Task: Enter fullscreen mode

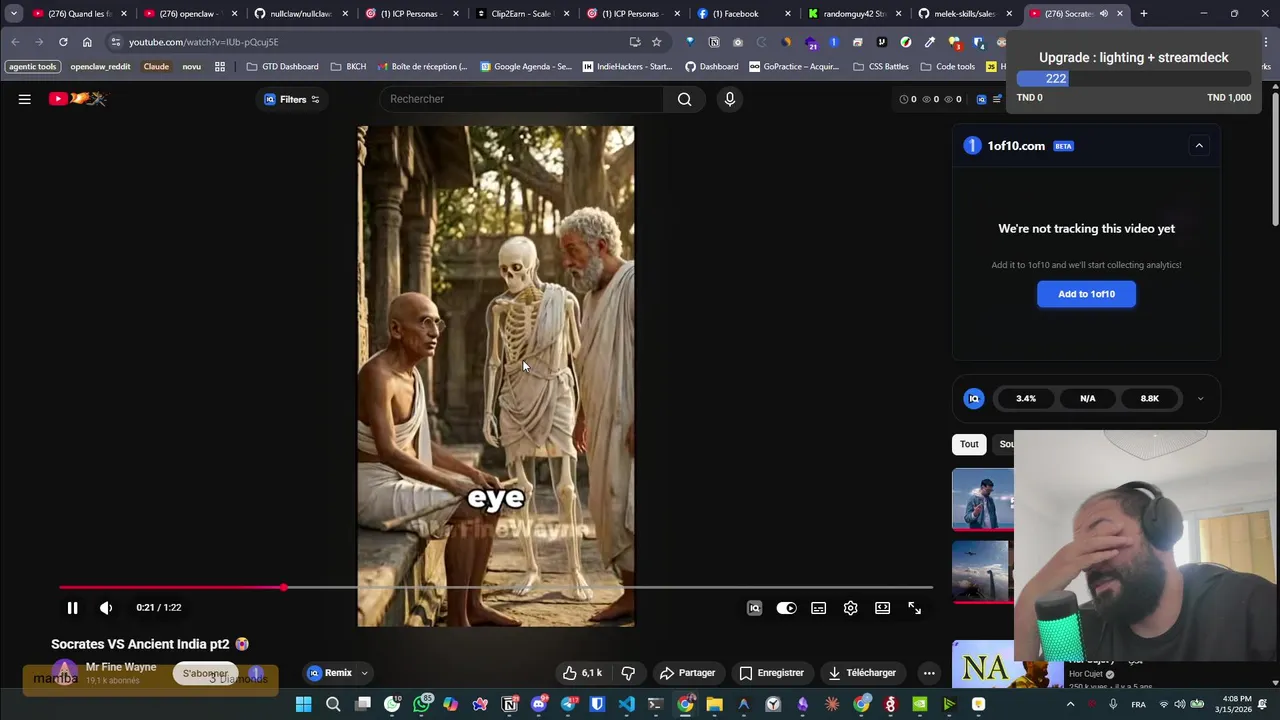Action: coord(915,608)
